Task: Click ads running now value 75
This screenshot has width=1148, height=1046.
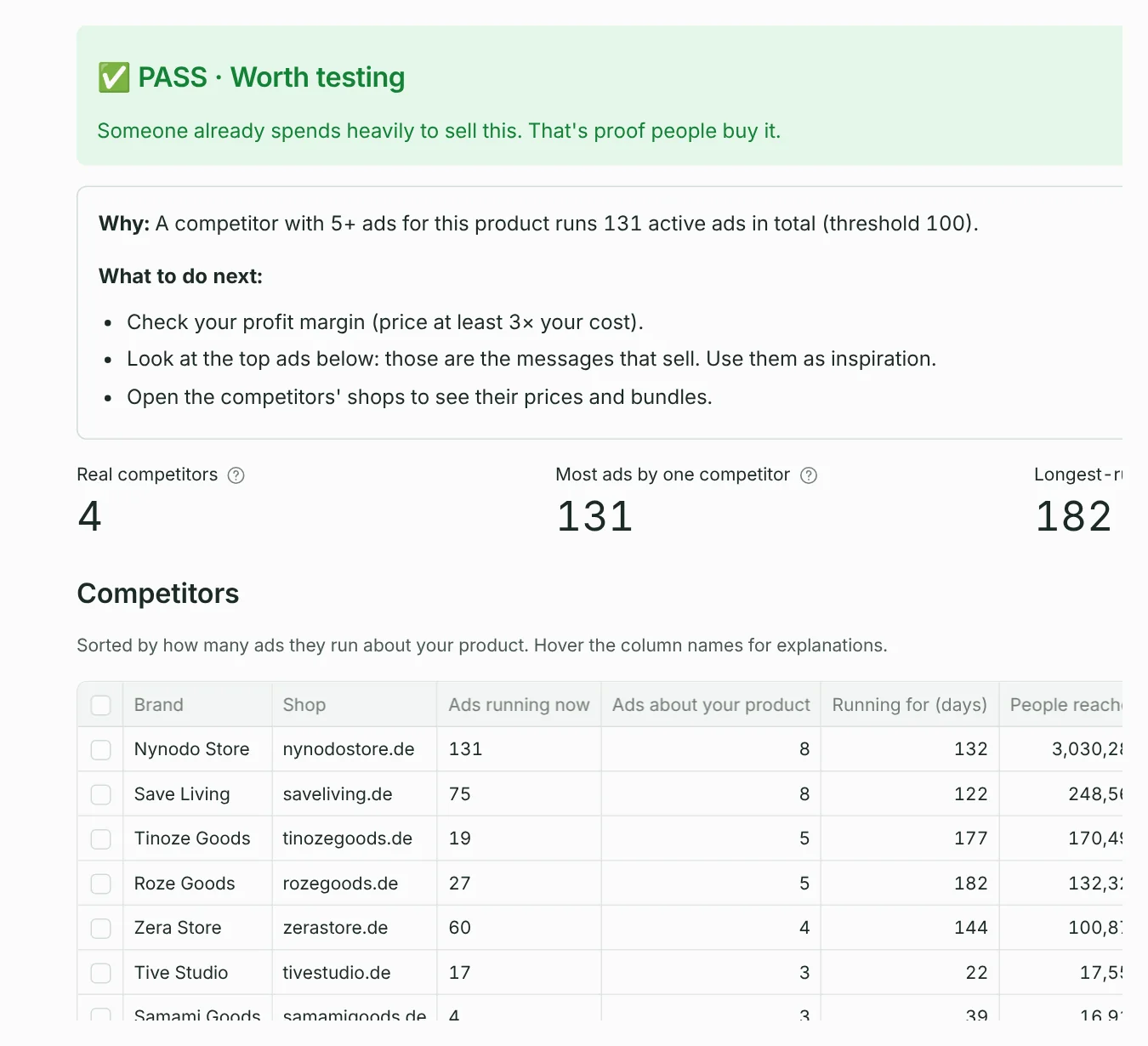Action: point(460,794)
